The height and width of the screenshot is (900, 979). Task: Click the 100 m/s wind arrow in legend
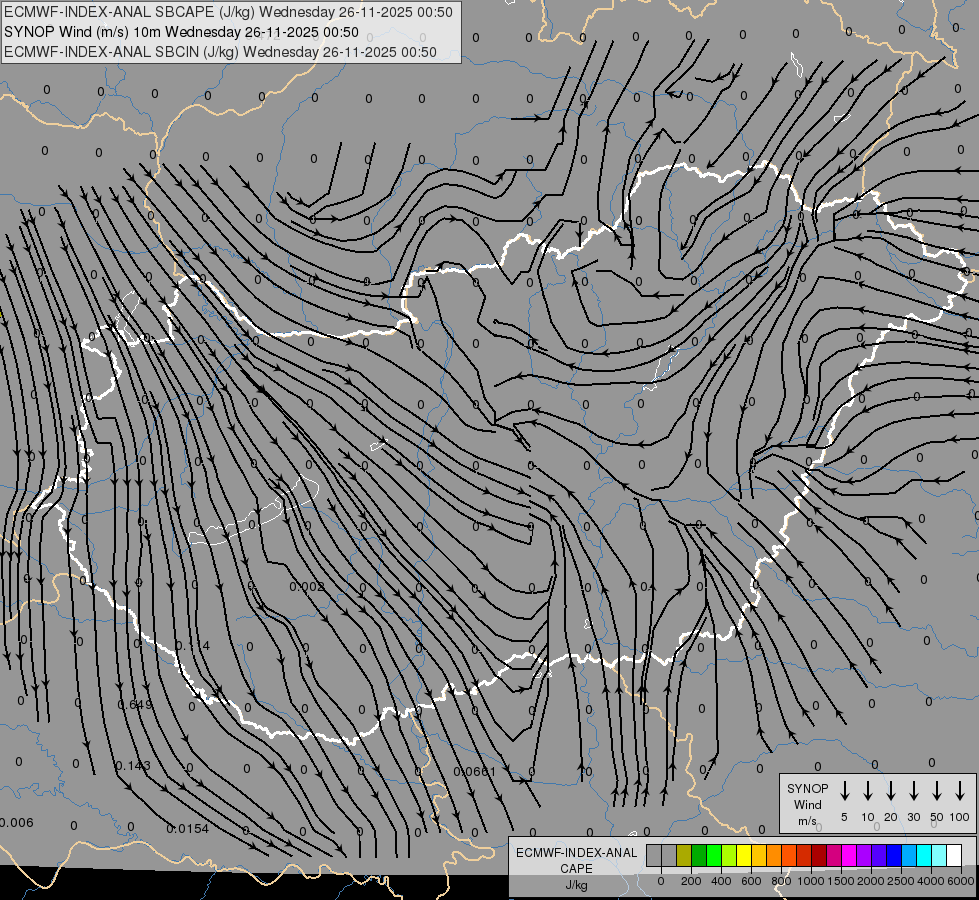click(x=960, y=791)
